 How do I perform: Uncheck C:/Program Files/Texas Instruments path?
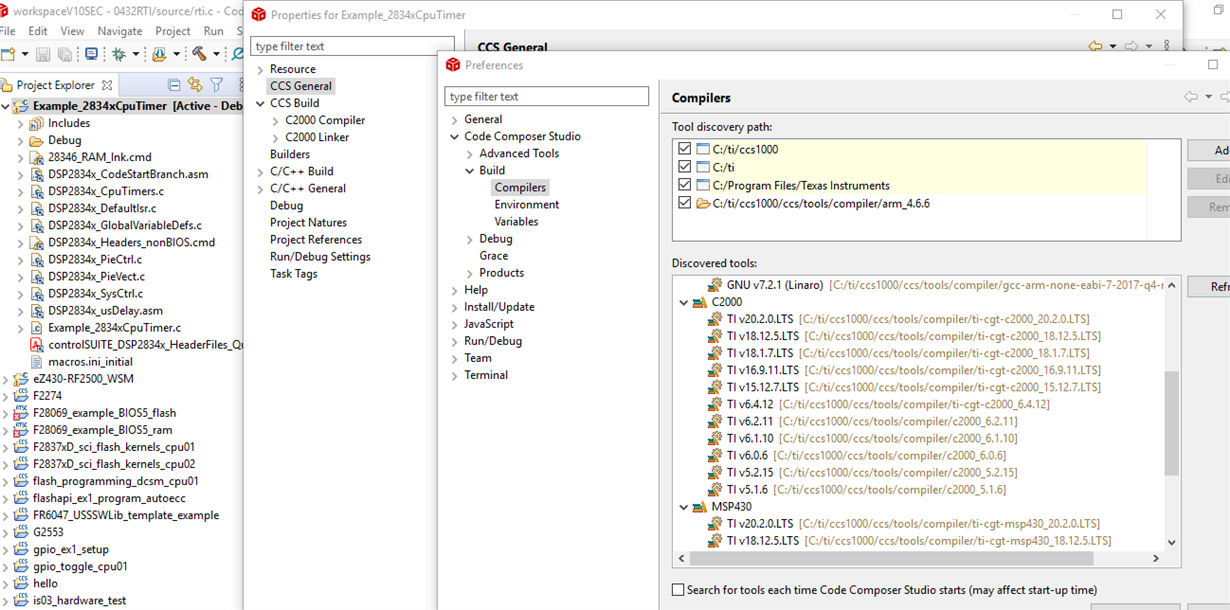(685, 185)
